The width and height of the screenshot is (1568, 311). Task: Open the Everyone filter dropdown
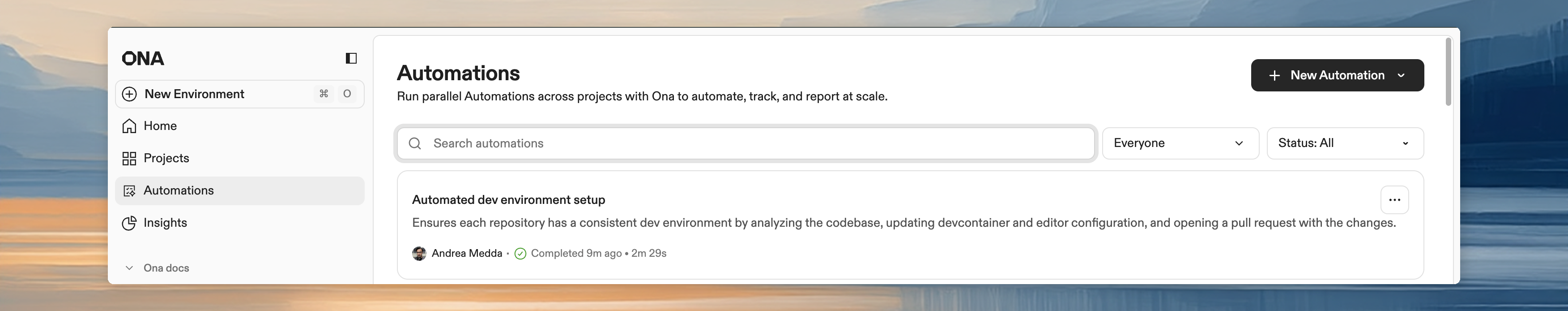(1180, 143)
